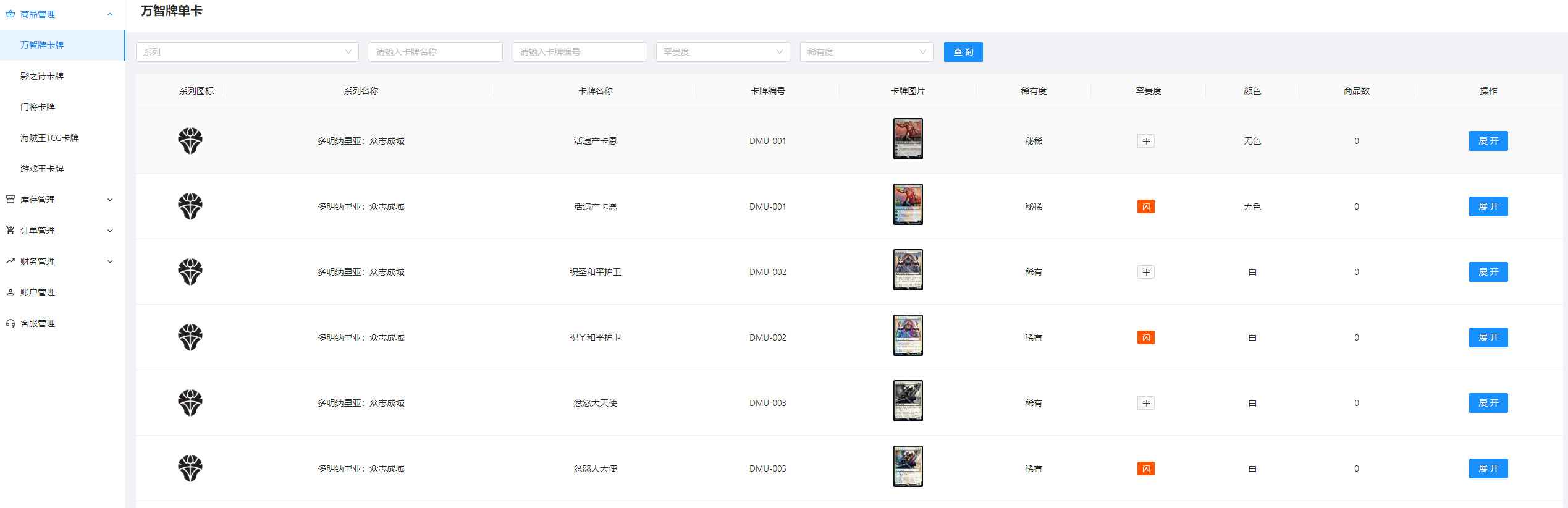Click the 查询 search button
1568x508 pixels.
tap(963, 52)
